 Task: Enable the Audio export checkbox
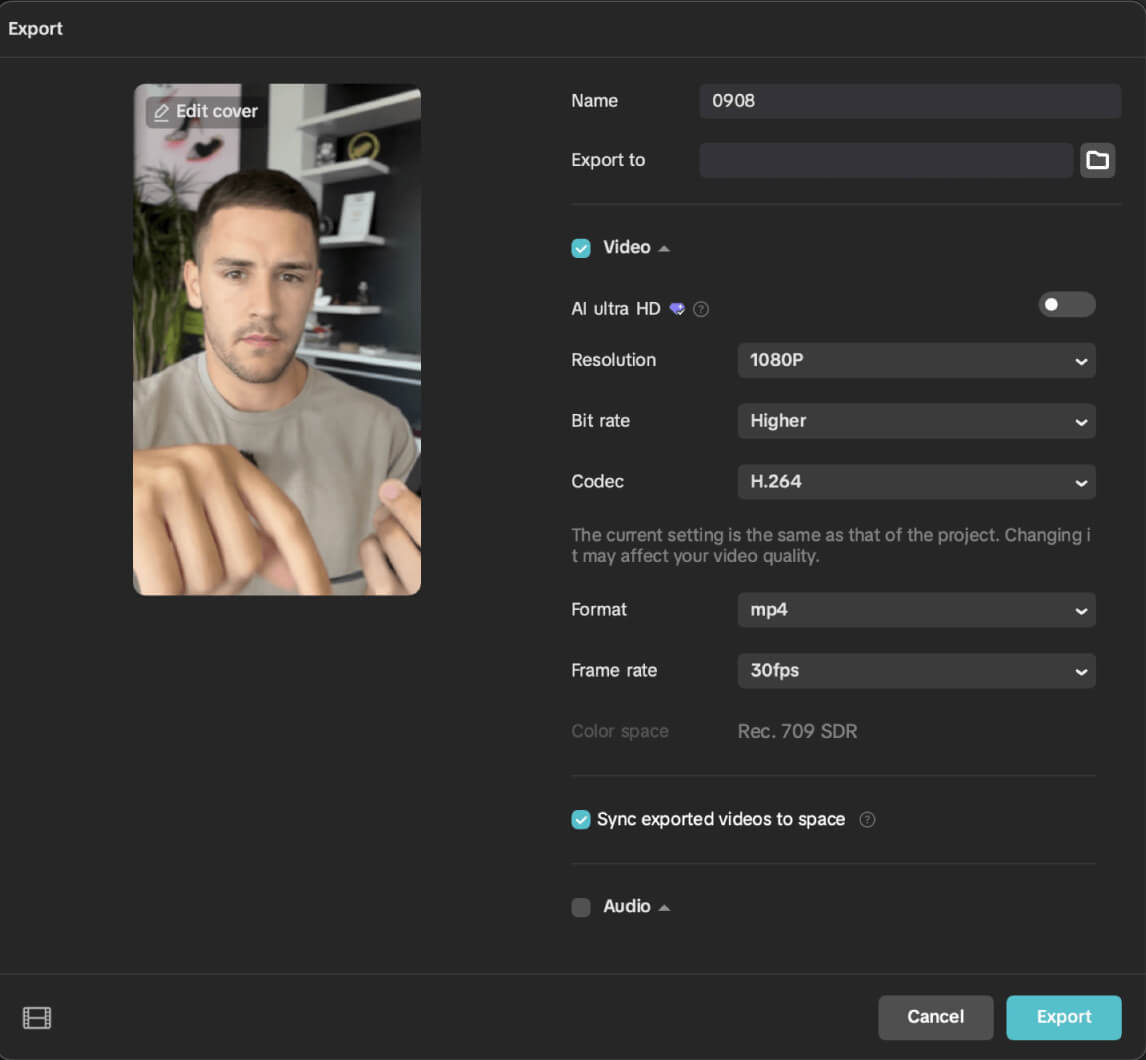[581, 907]
